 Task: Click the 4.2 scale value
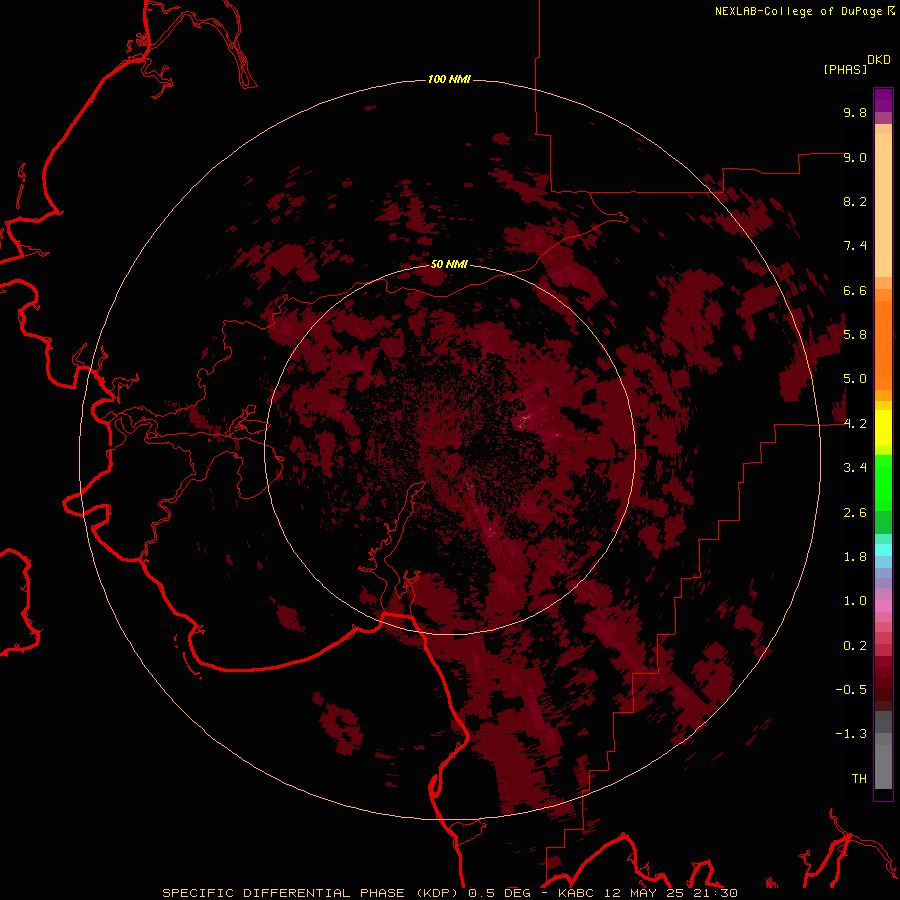[x=855, y=424]
